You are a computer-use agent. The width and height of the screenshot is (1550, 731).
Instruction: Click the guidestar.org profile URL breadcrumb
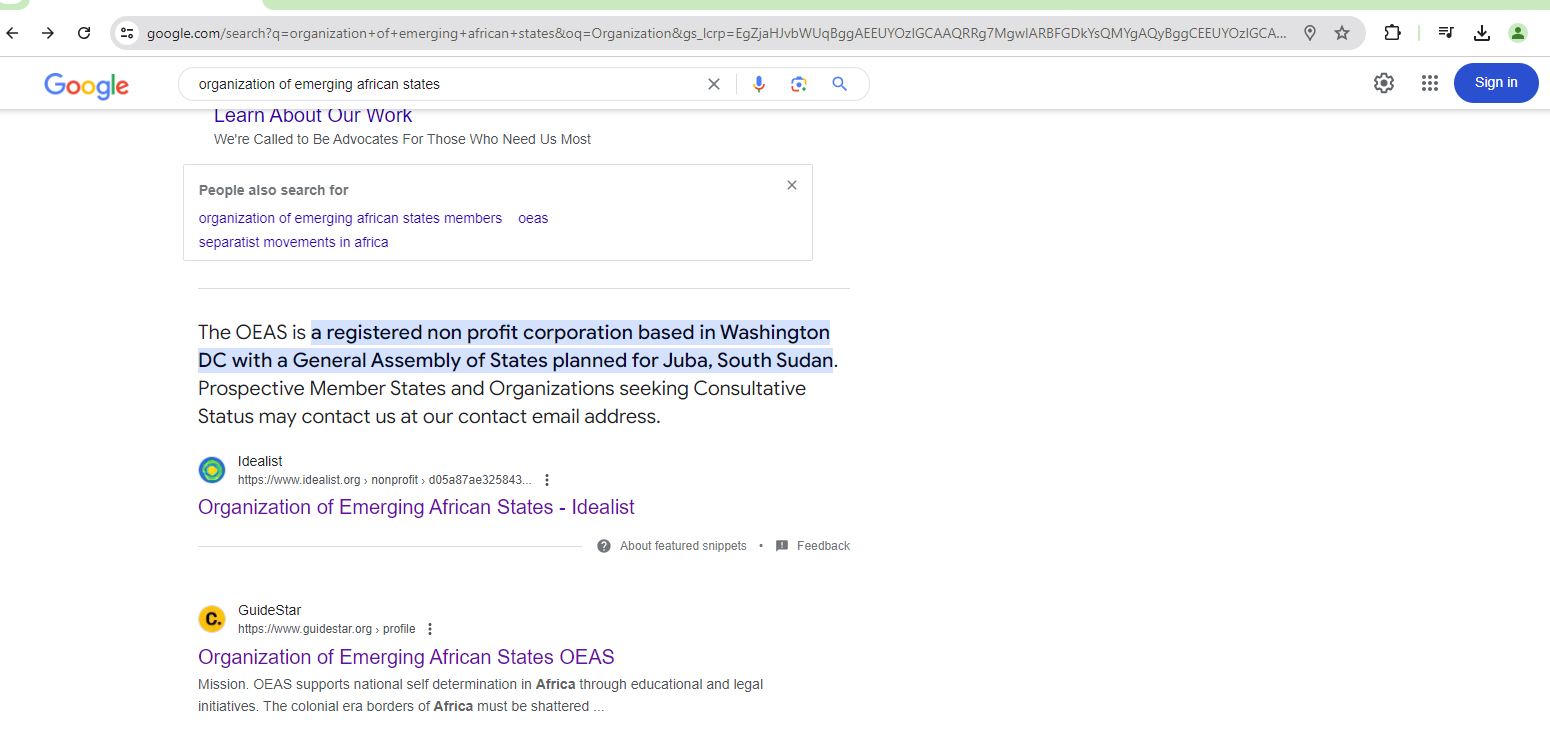(326, 629)
